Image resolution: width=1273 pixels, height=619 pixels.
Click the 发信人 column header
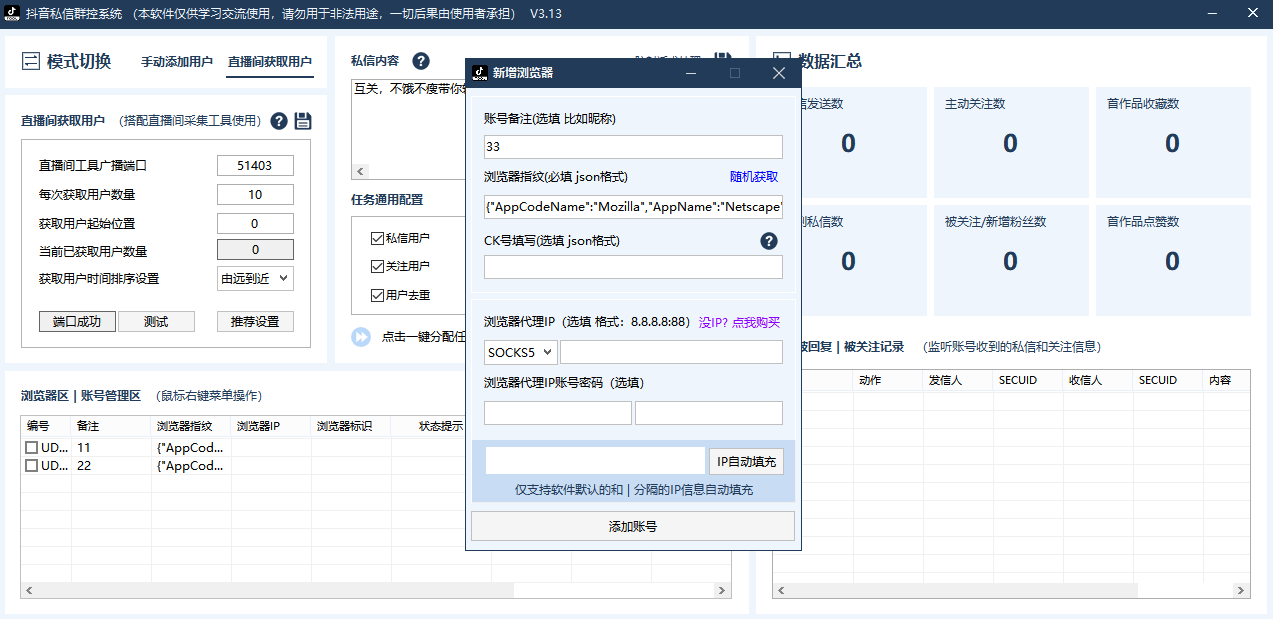click(x=957, y=380)
